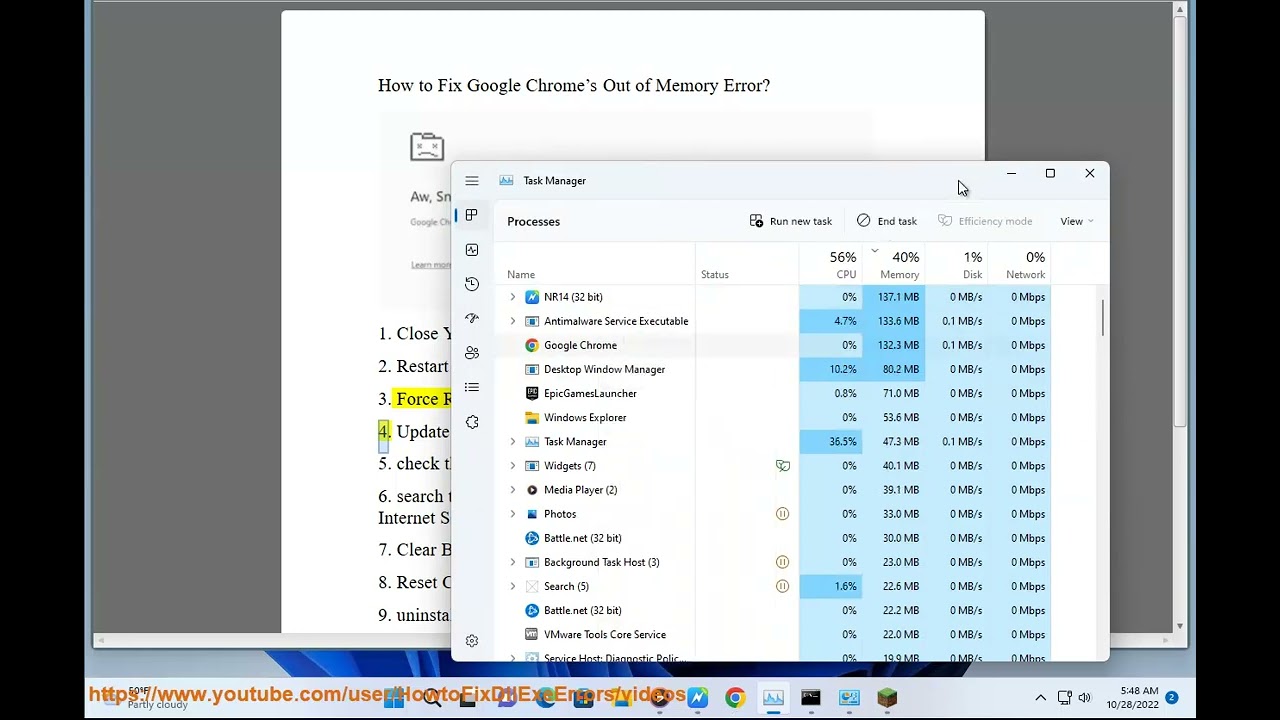Click the Desktop Window Manager process icon
The height and width of the screenshot is (720, 1280).
coord(532,369)
